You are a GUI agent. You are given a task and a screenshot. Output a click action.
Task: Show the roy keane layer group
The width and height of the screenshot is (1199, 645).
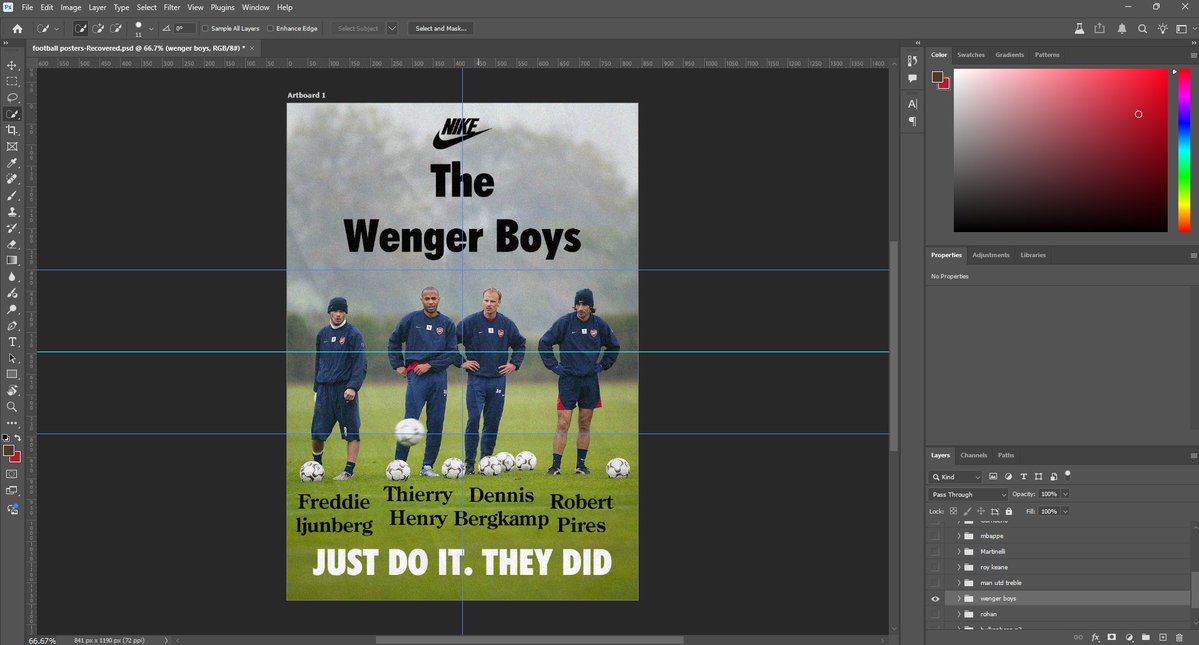coord(935,567)
